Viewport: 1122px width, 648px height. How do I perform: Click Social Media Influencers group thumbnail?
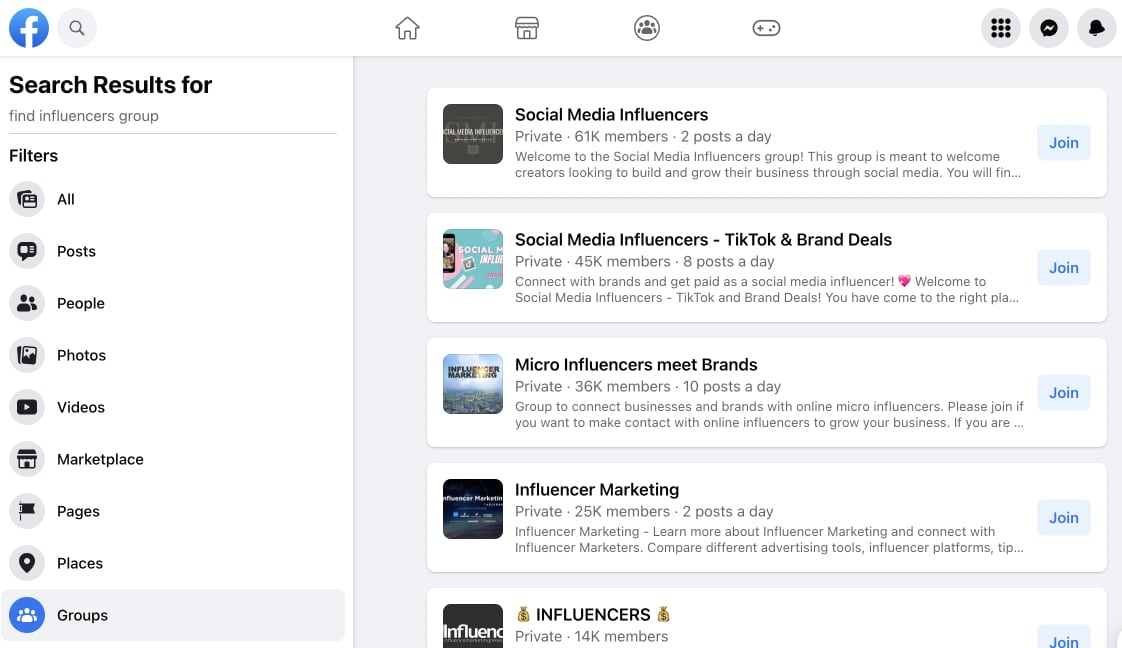click(x=473, y=134)
